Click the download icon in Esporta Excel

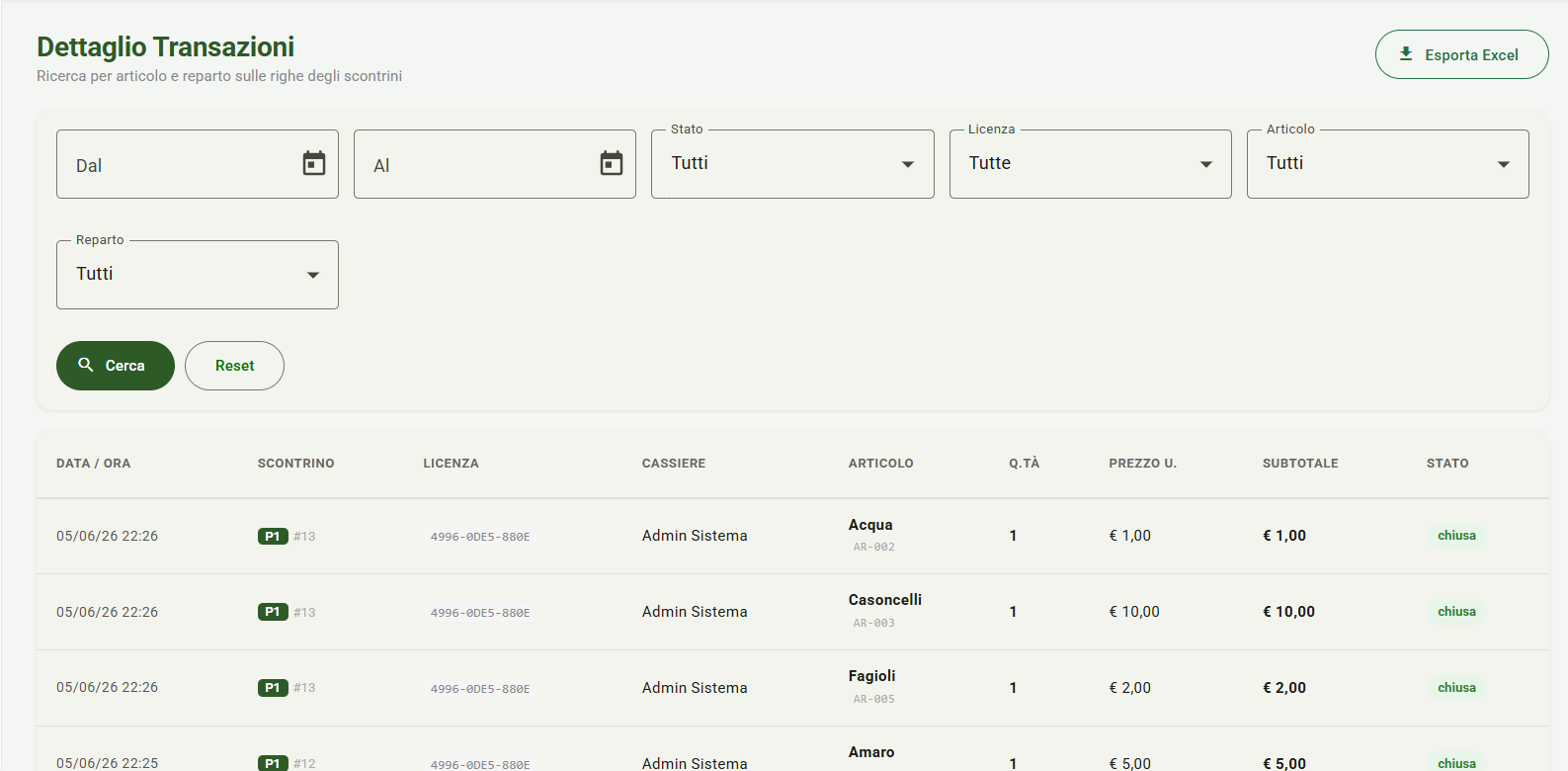coord(1406,54)
